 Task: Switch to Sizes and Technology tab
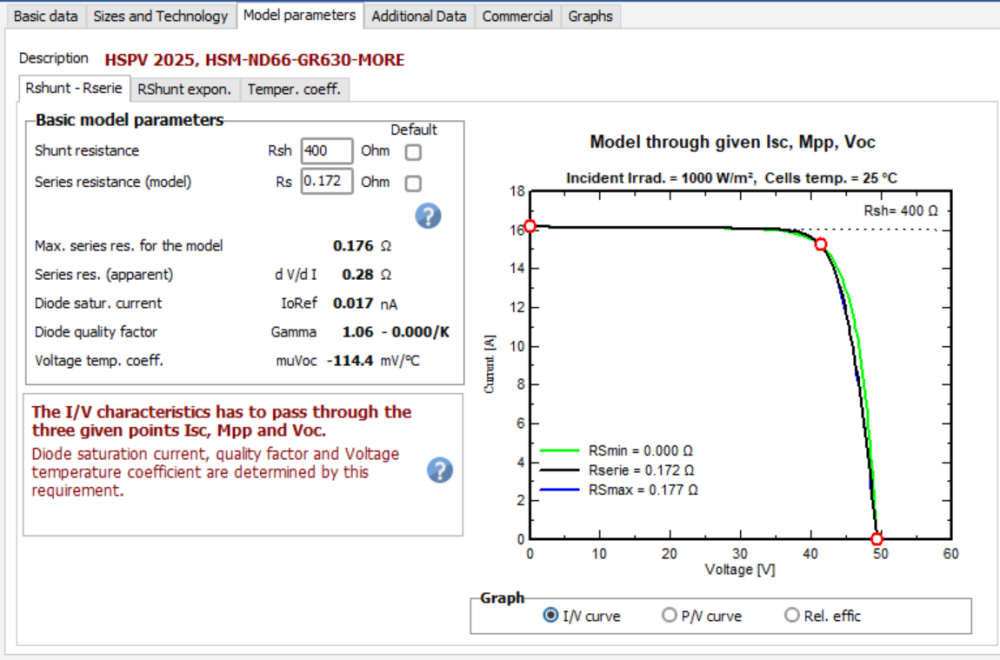tap(160, 16)
